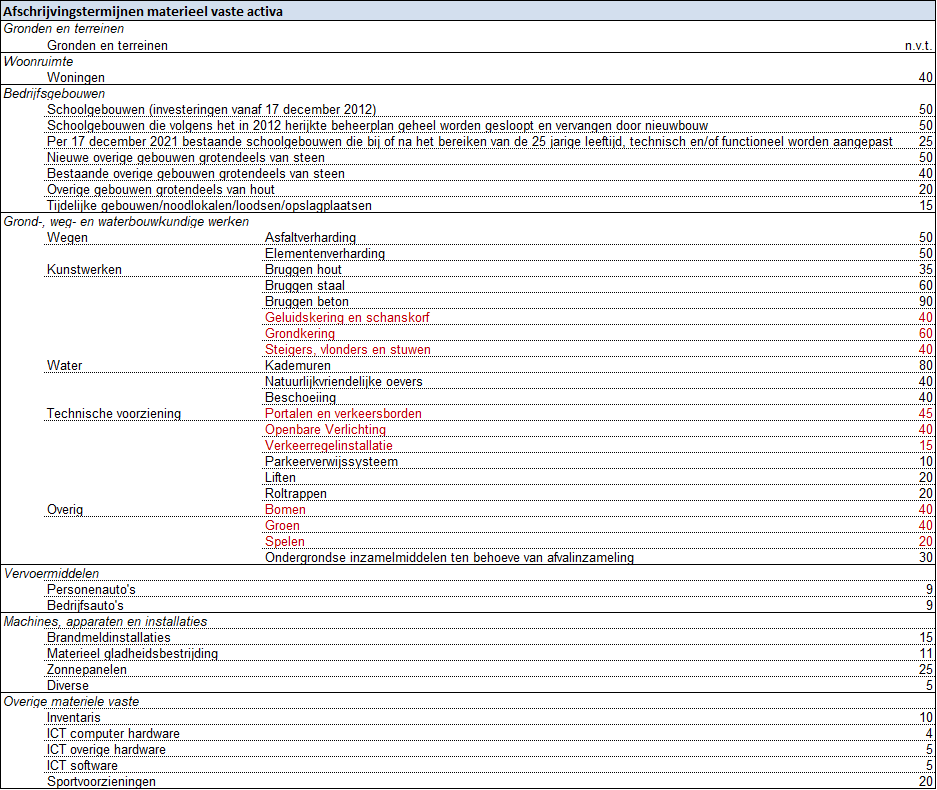Click the red 'Geluidskering en schanskorf' text
Screen dimensions: 937x790
coord(347,317)
